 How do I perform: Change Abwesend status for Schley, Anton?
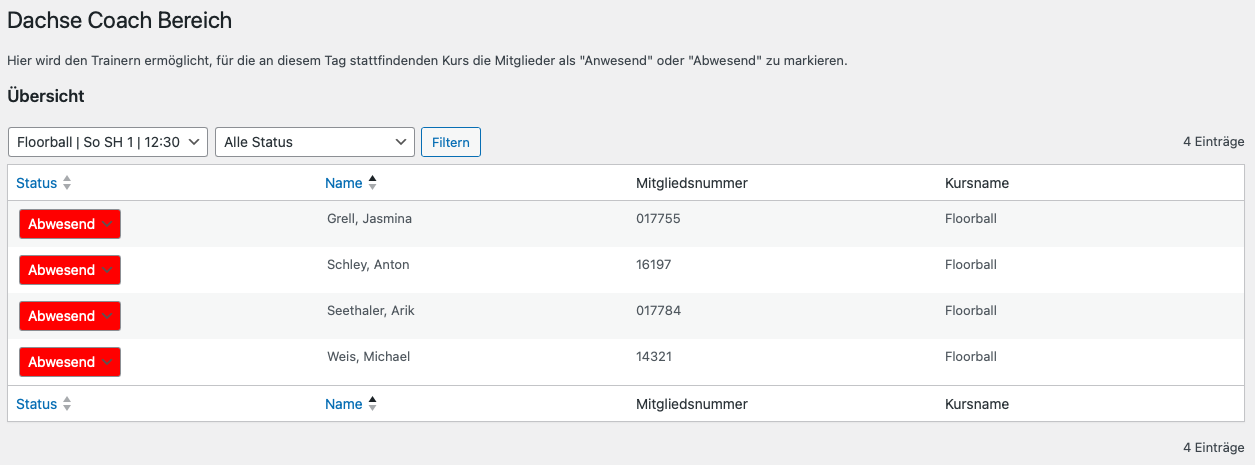pos(70,270)
